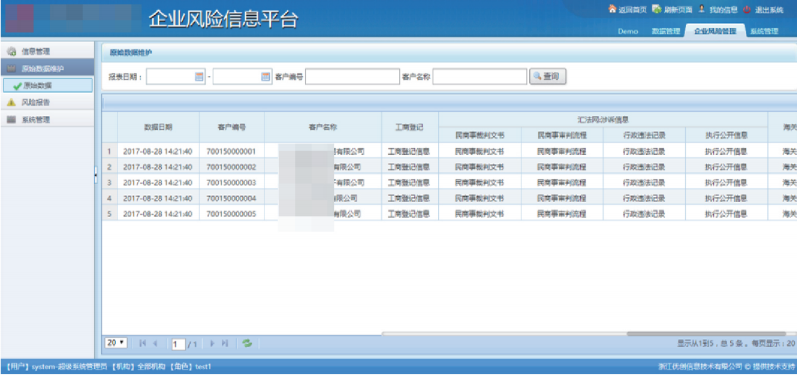This screenshot has width=797, height=375.
Task: Click the 客户名称 input field
Action: 480,77
